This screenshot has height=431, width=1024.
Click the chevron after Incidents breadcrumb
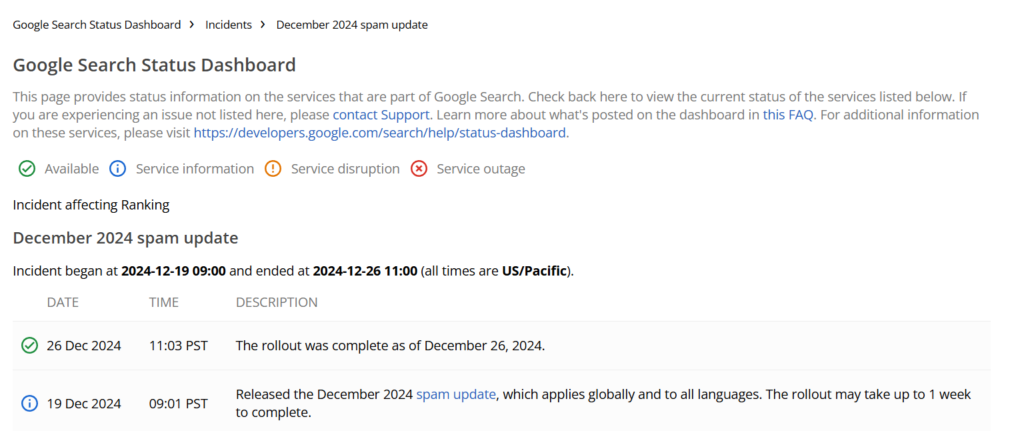263,25
